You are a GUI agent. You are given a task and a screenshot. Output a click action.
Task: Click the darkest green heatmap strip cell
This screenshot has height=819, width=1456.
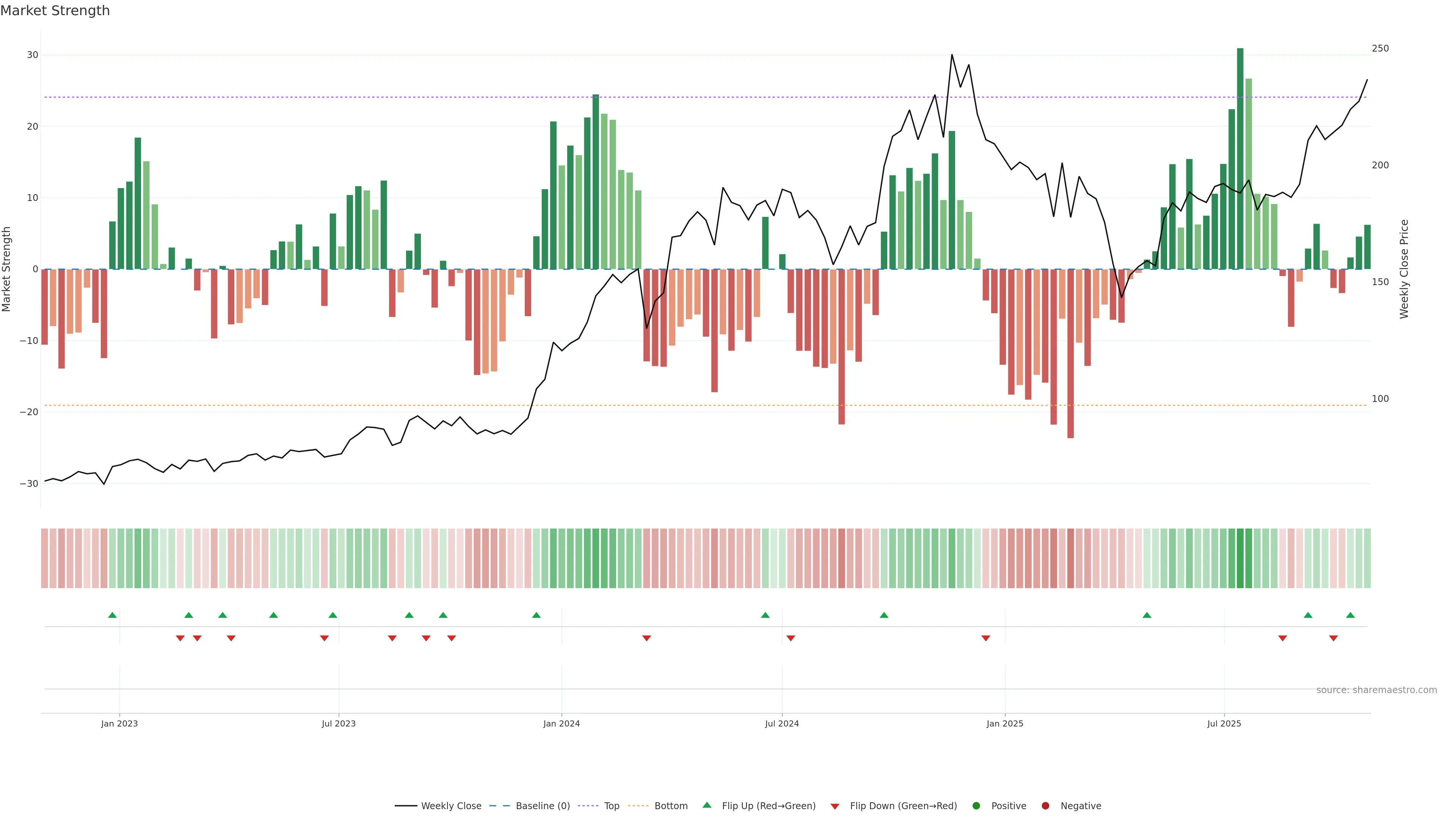coord(1240,558)
